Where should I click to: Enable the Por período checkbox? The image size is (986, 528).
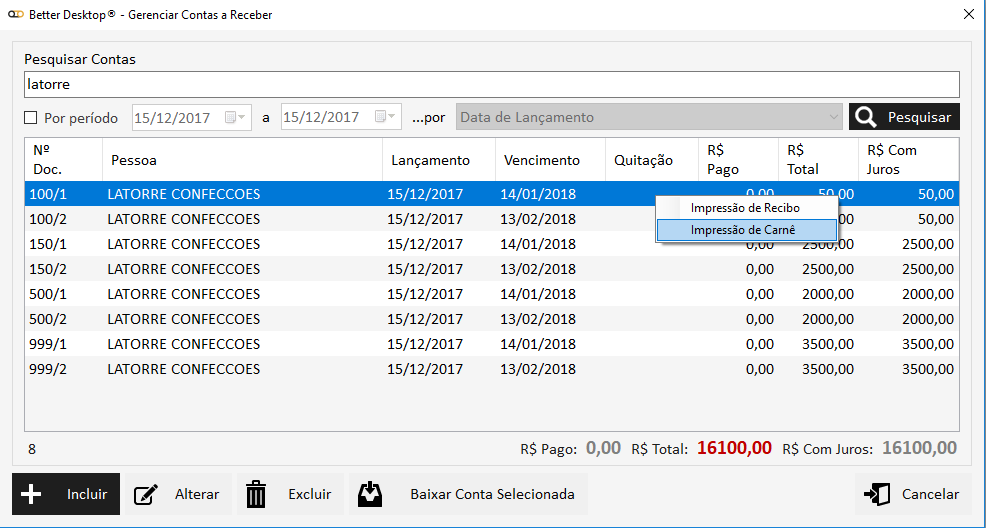click(31, 118)
